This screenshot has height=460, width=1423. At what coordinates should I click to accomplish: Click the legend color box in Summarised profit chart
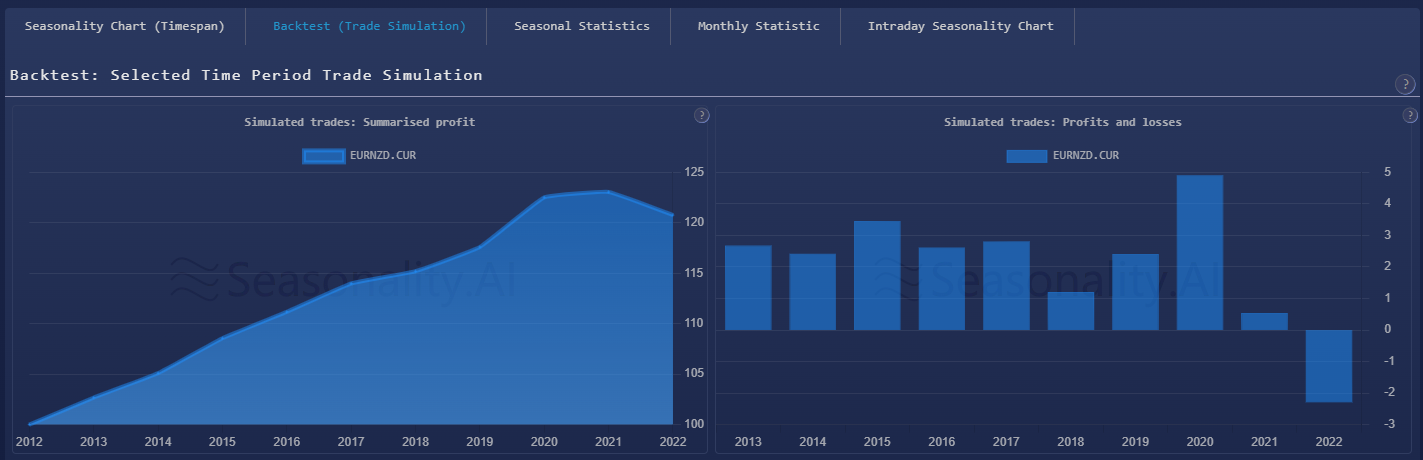324,155
